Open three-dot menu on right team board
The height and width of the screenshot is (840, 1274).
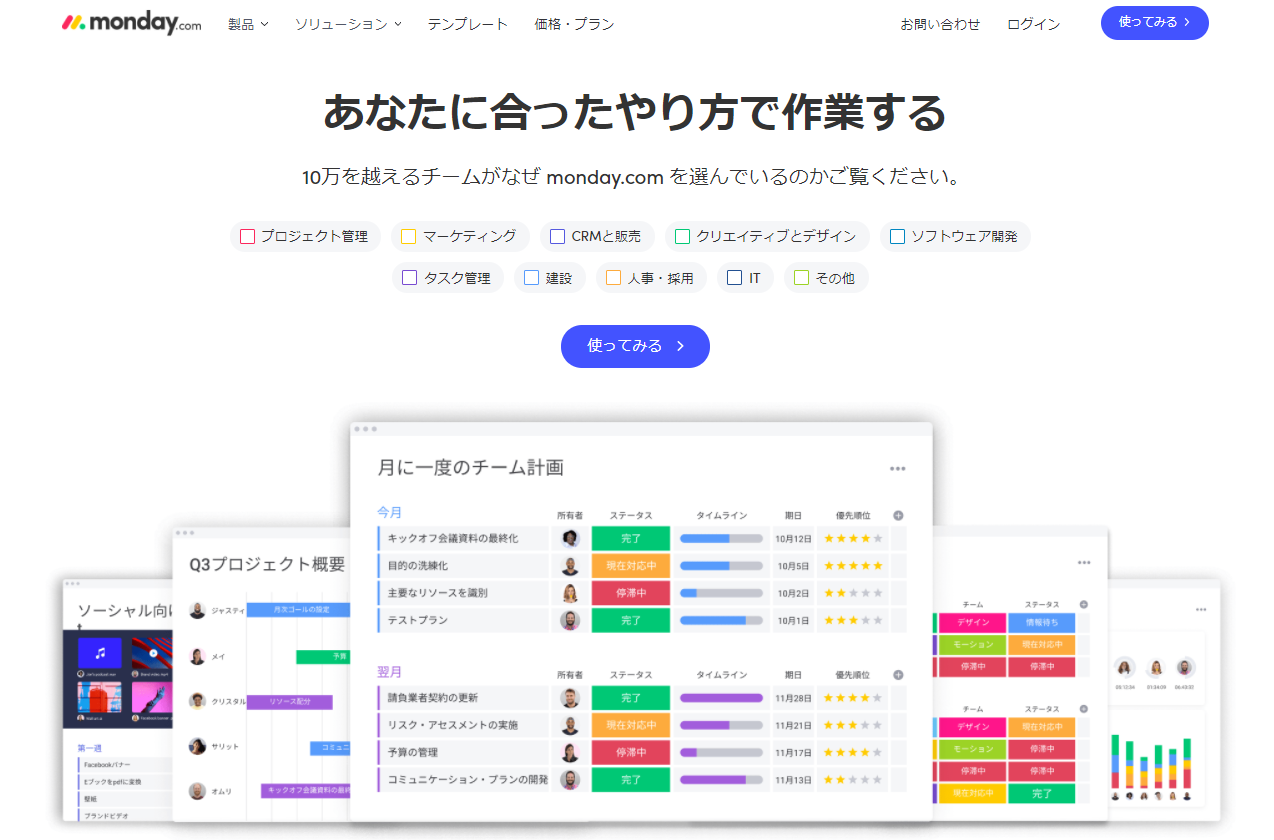coord(1084,563)
